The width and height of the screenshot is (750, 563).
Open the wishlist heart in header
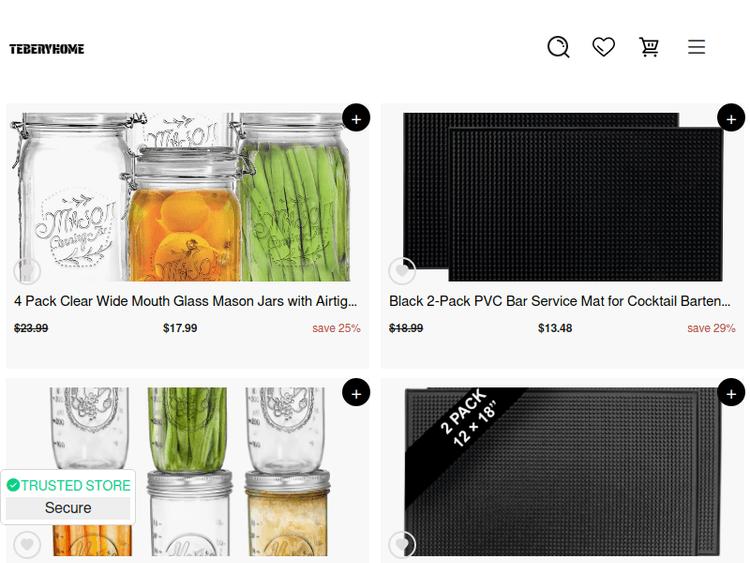tap(603, 47)
